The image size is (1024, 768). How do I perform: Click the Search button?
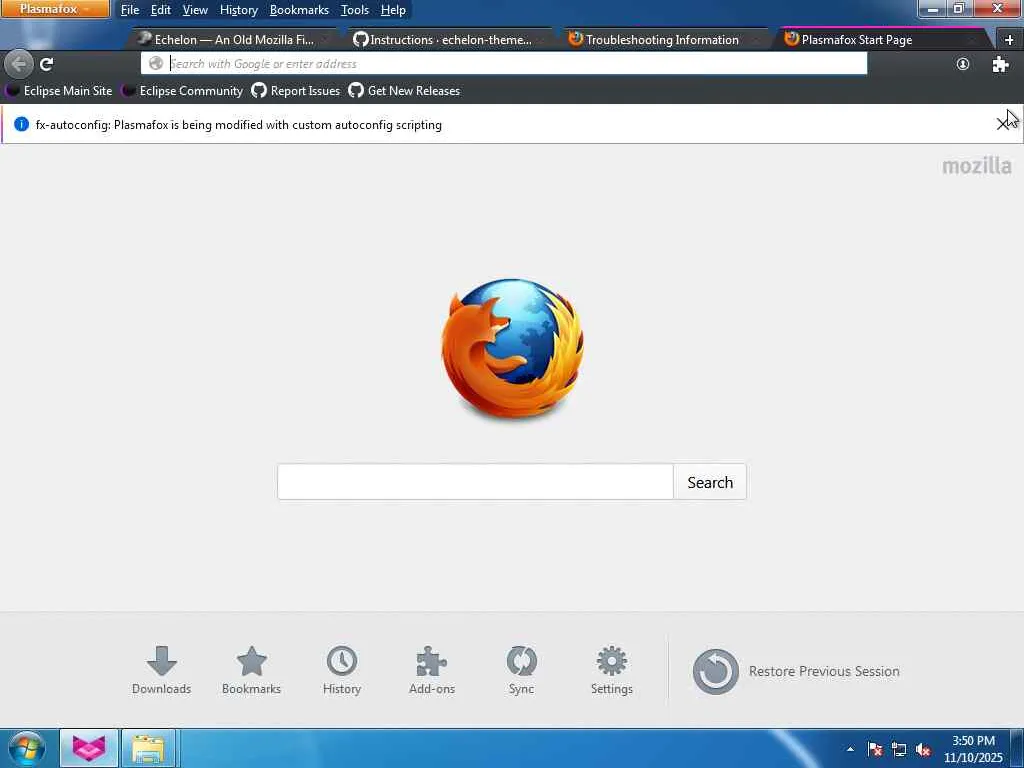click(710, 482)
